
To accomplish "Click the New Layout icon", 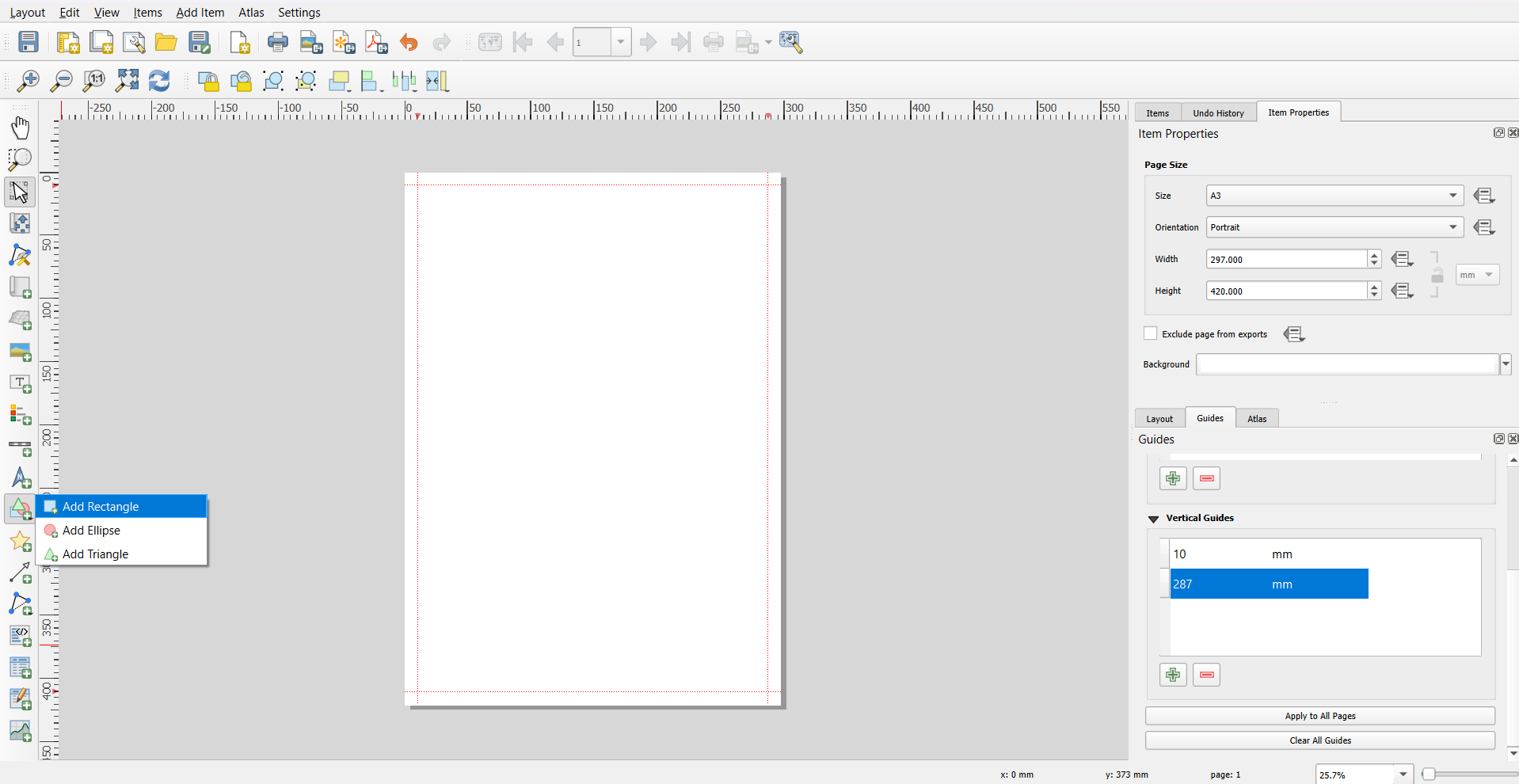I will click(x=68, y=42).
